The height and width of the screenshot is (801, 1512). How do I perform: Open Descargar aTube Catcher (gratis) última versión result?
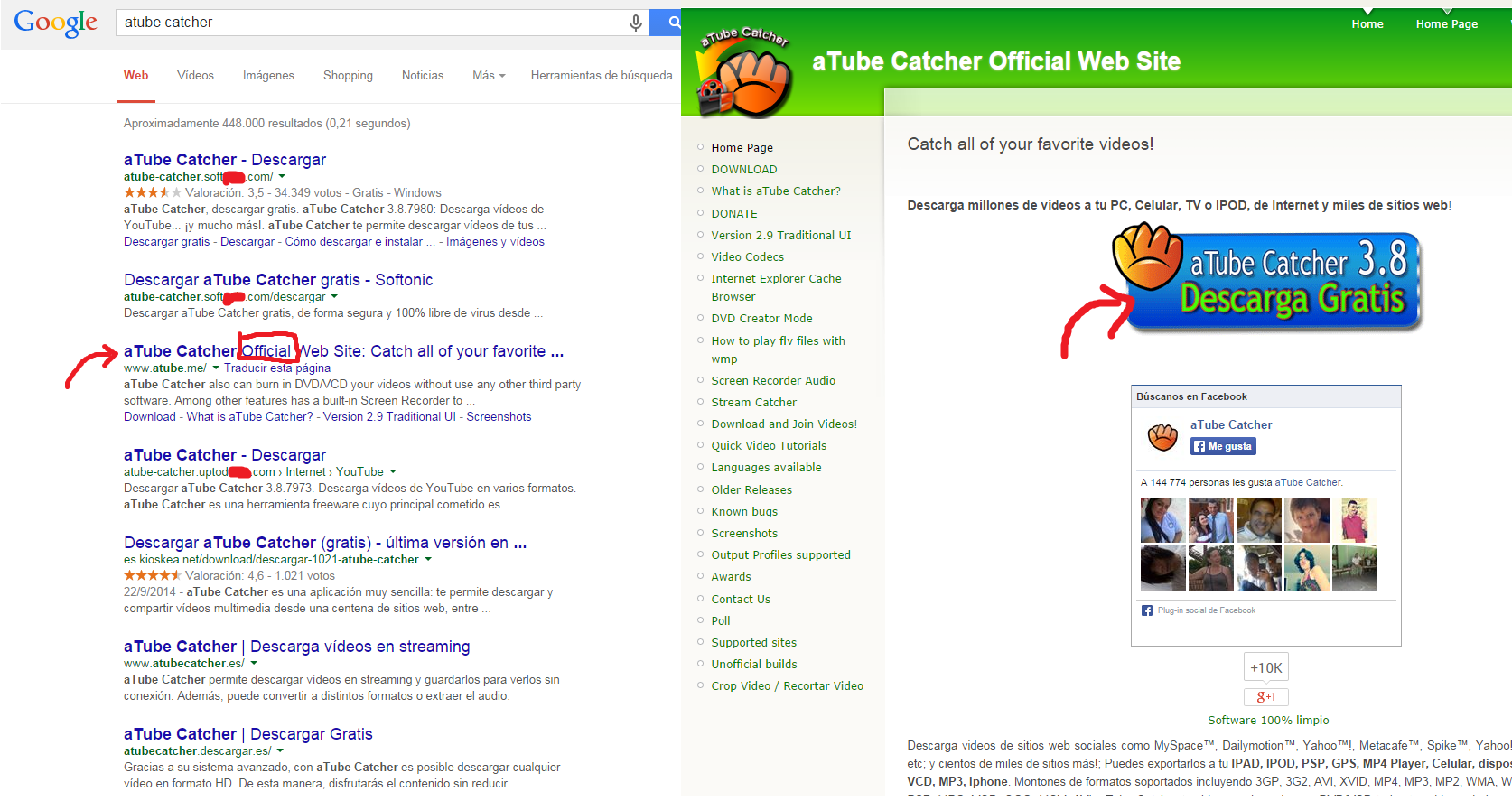325,543
